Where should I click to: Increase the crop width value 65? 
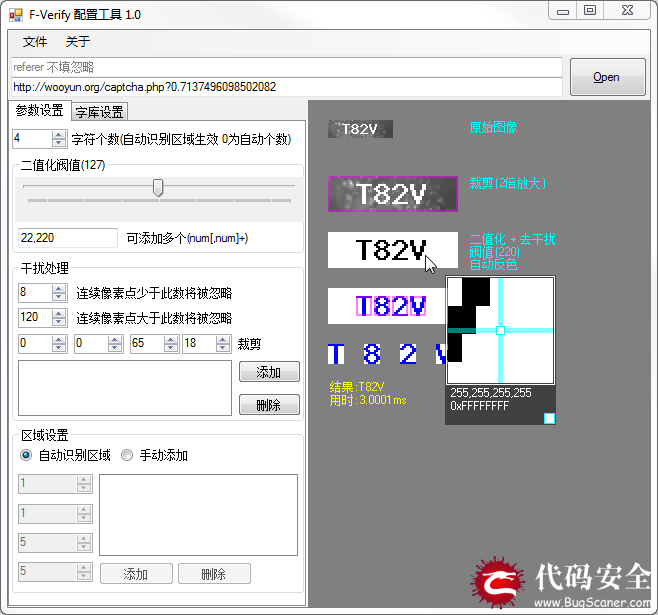pyautogui.click(x=171, y=339)
